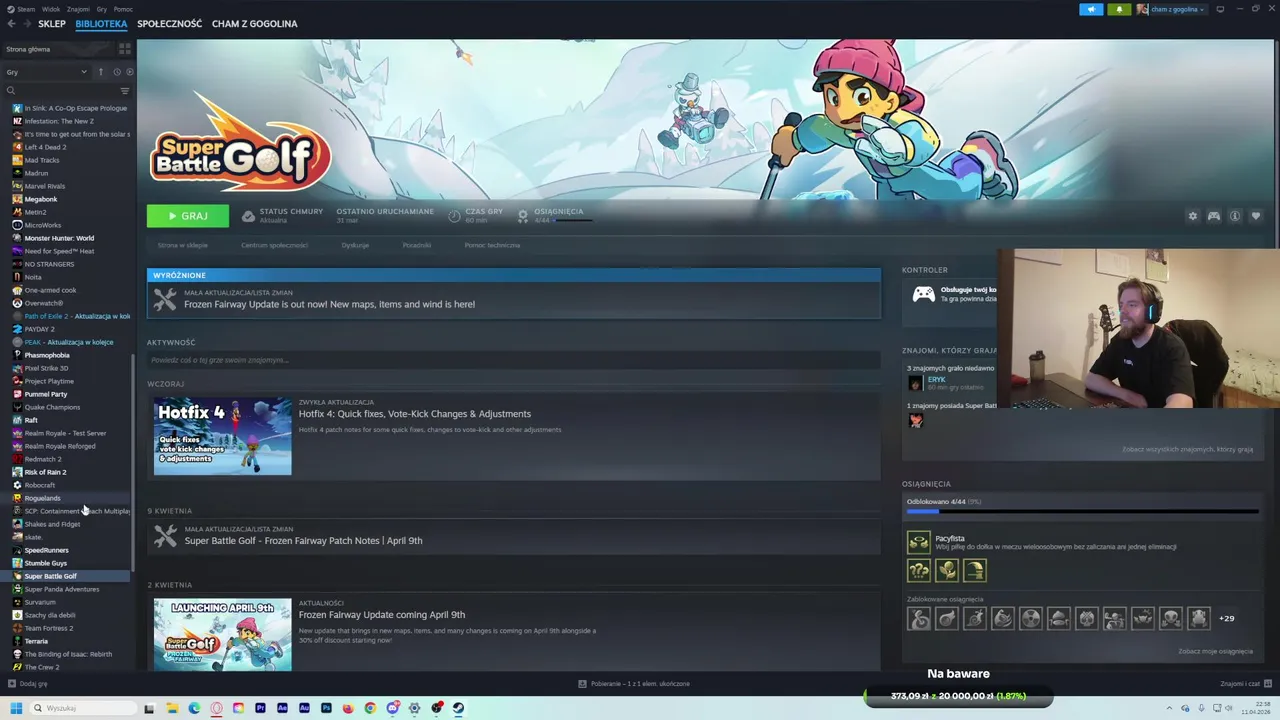1280x720 pixels.
Task: Open the achievements gear icon in game bar
Action: tap(523, 216)
